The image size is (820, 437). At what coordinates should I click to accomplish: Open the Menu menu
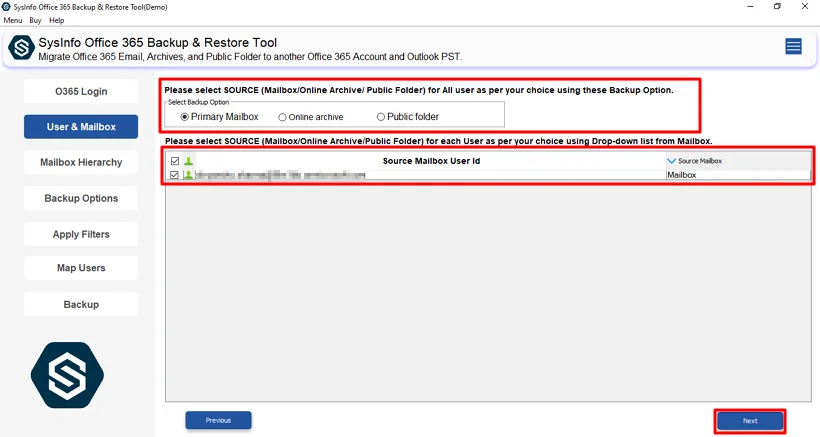(x=13, y=20)
